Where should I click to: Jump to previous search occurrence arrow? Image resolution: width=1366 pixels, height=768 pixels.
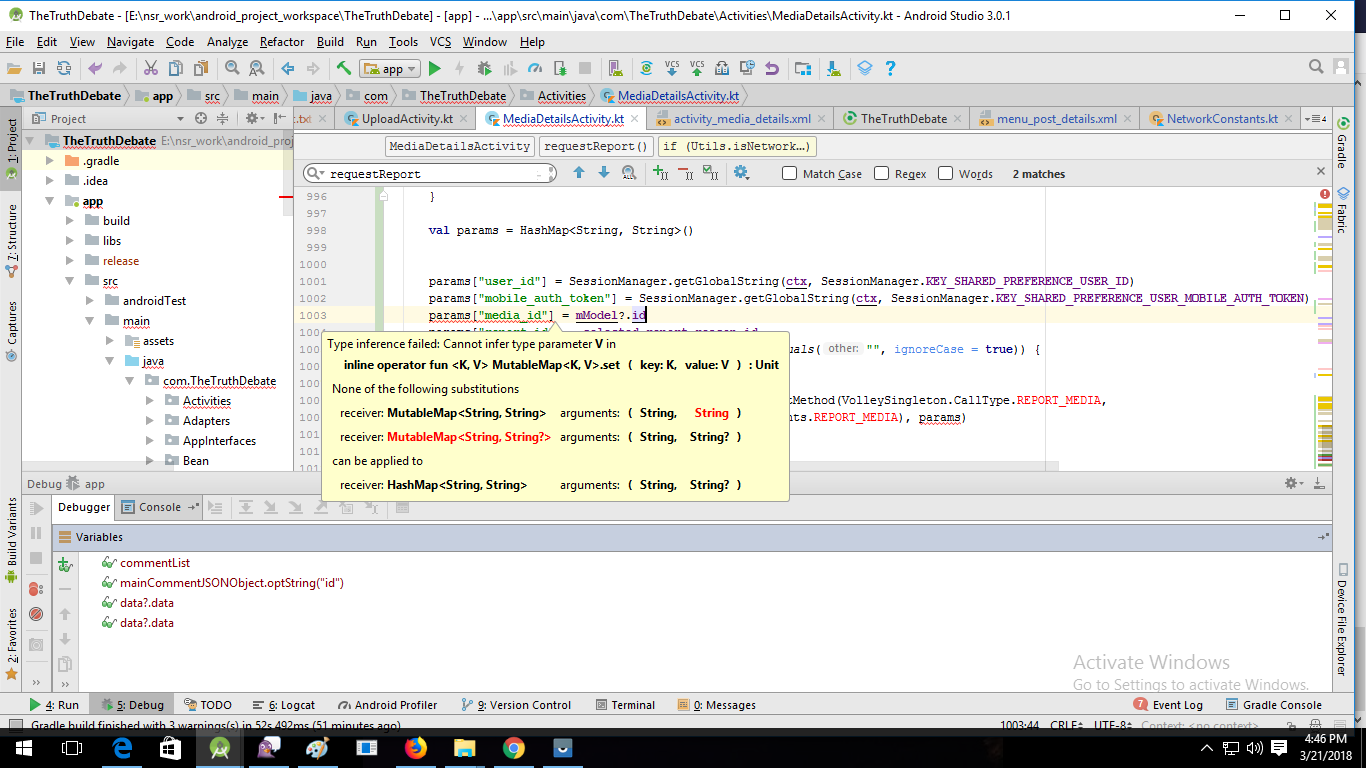578,173
